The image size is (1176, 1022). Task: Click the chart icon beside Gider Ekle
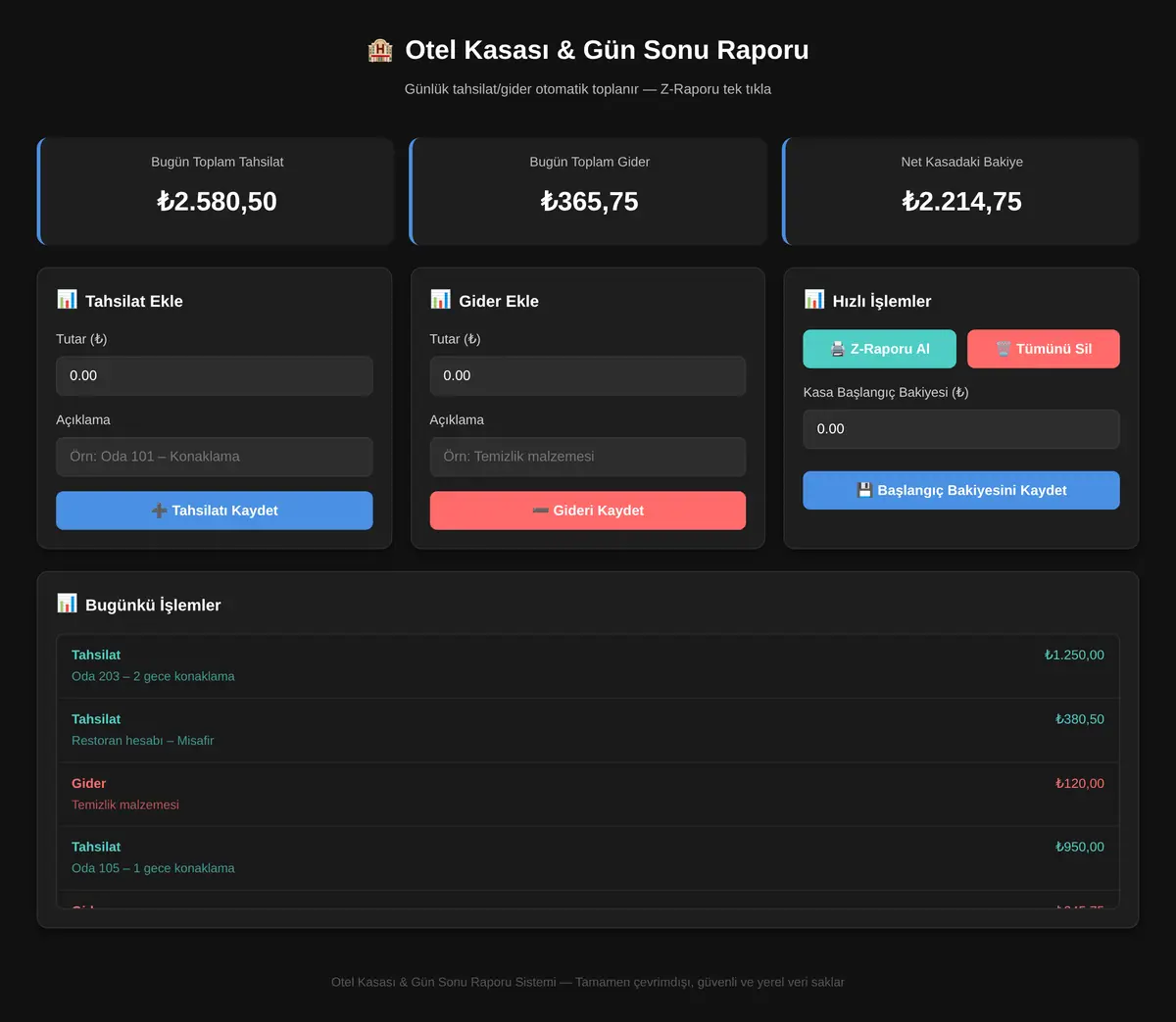(440, 300)
